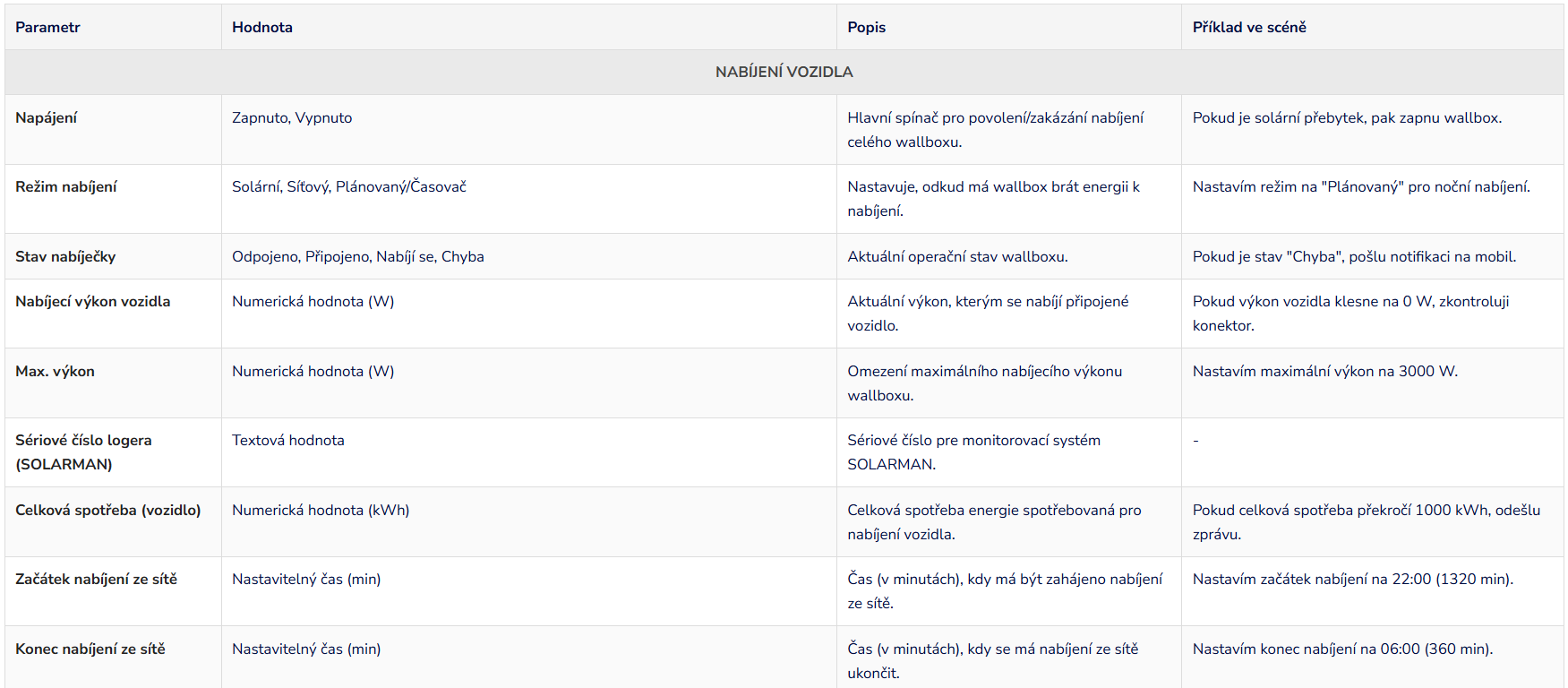Click the "Zapnuto, Vypnuto" value cell

coord(292,117)
